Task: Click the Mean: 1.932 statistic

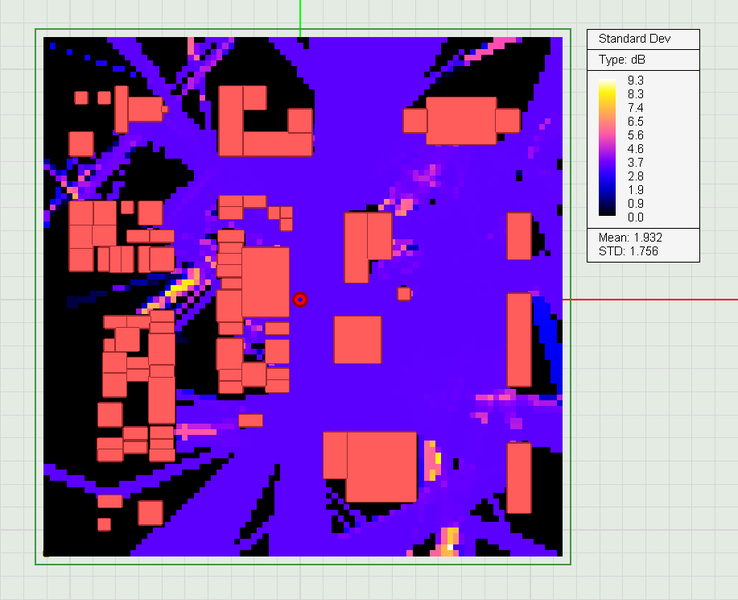Action: point(630,237)
